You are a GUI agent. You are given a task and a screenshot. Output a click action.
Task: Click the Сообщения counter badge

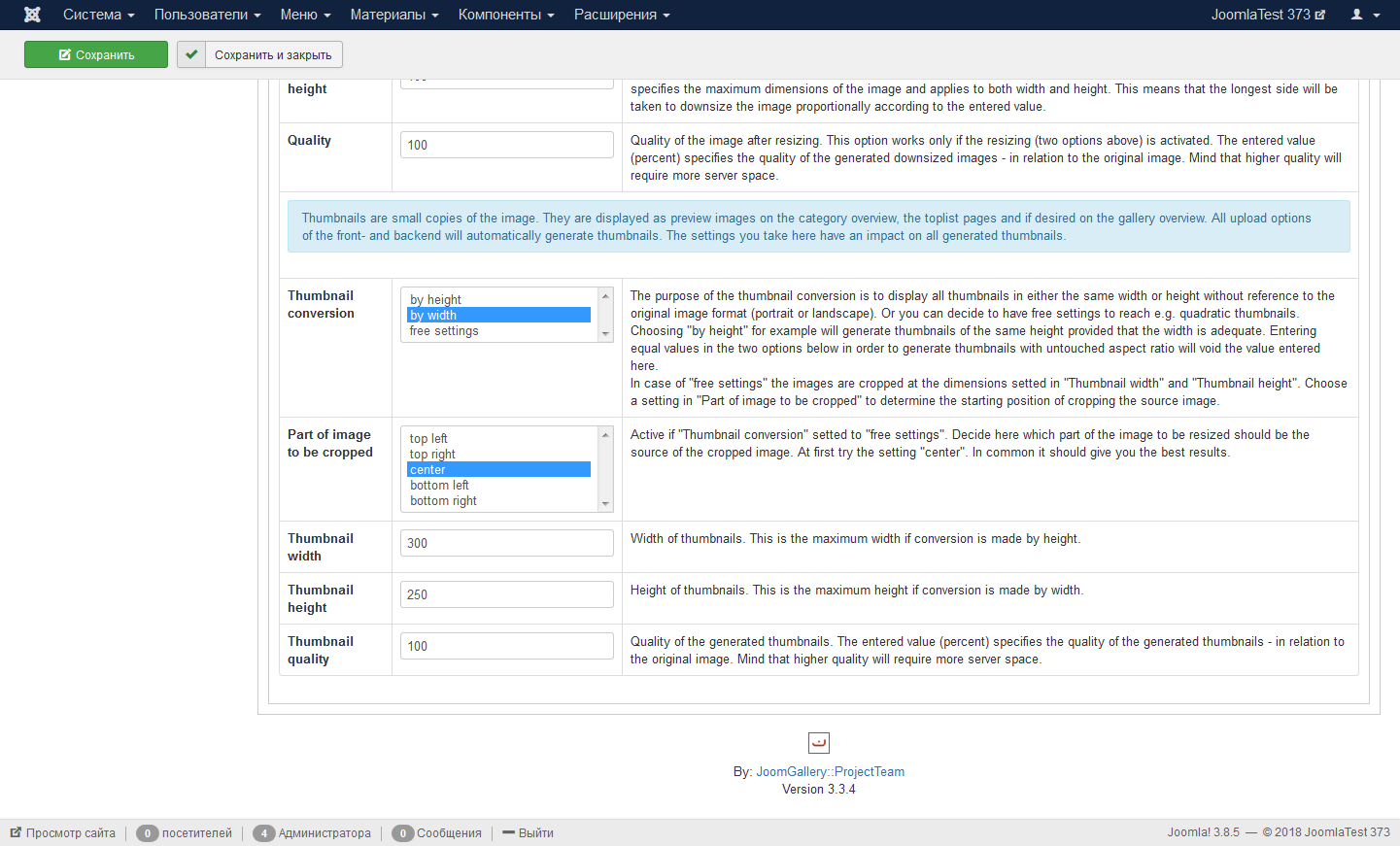click(402, 833)
